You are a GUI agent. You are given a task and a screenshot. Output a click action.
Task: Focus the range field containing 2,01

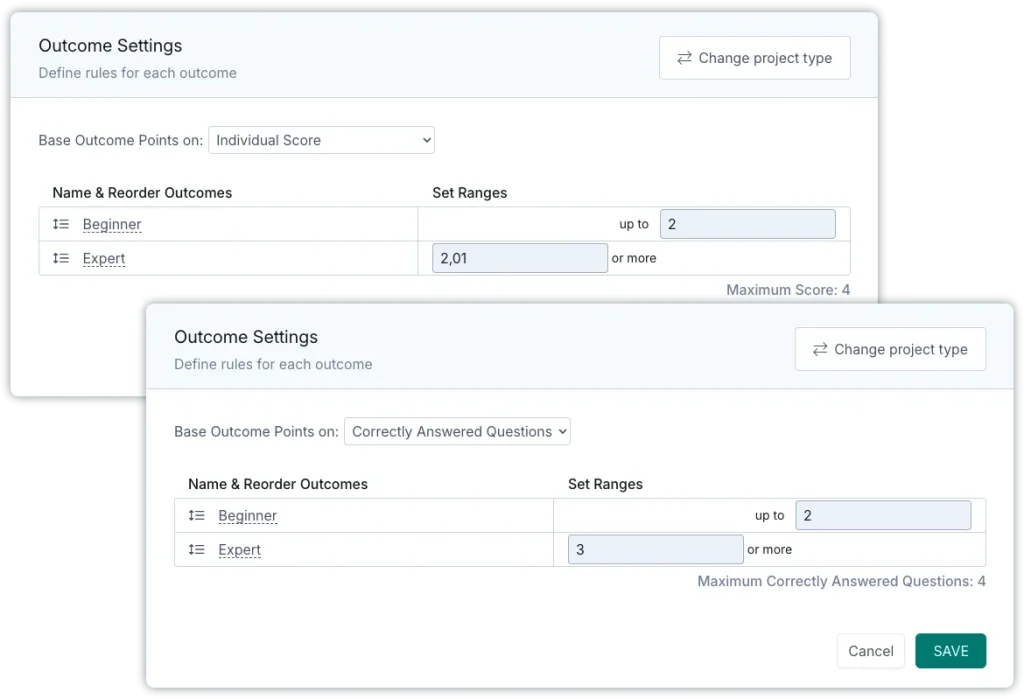[x=519, y=258]
